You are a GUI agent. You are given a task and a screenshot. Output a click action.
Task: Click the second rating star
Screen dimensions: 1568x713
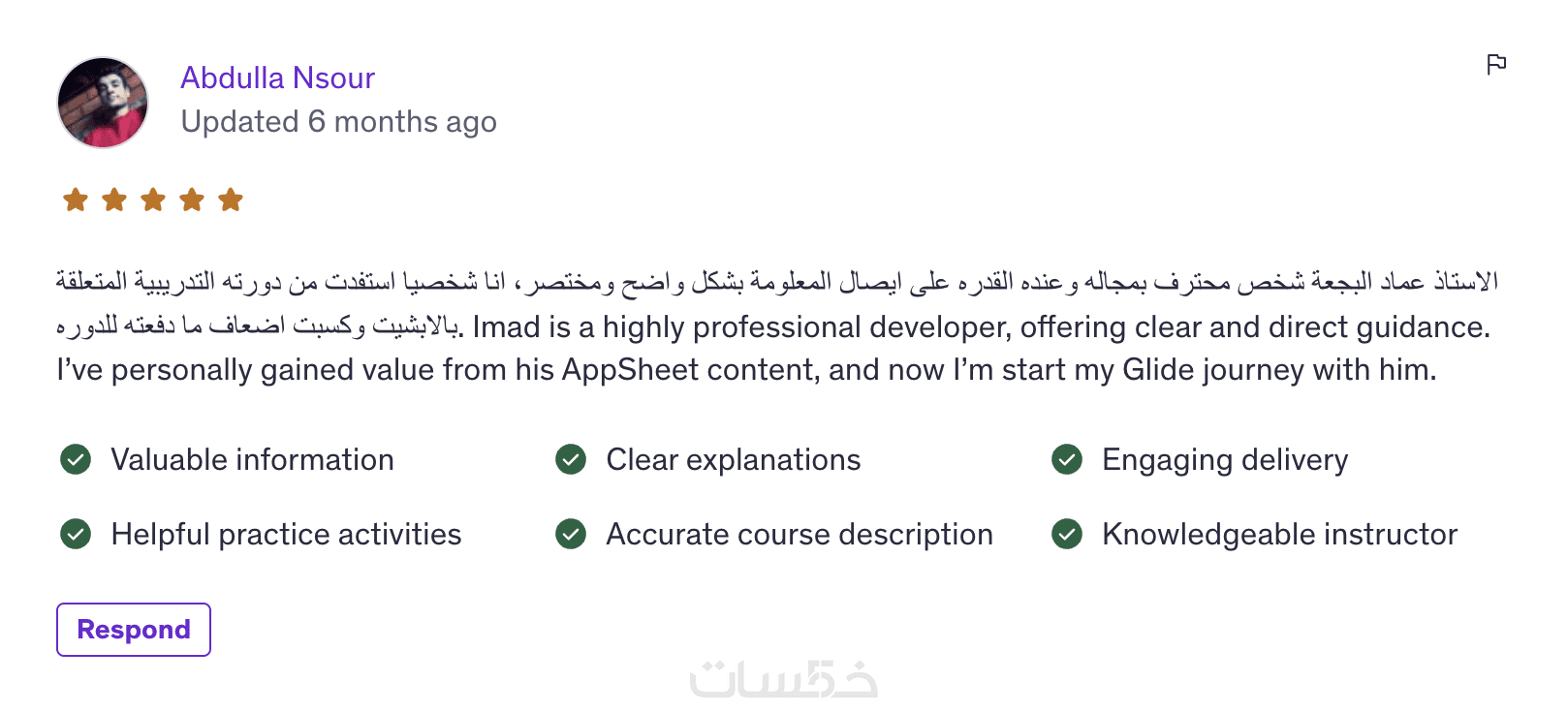click(x=114, y=201)
